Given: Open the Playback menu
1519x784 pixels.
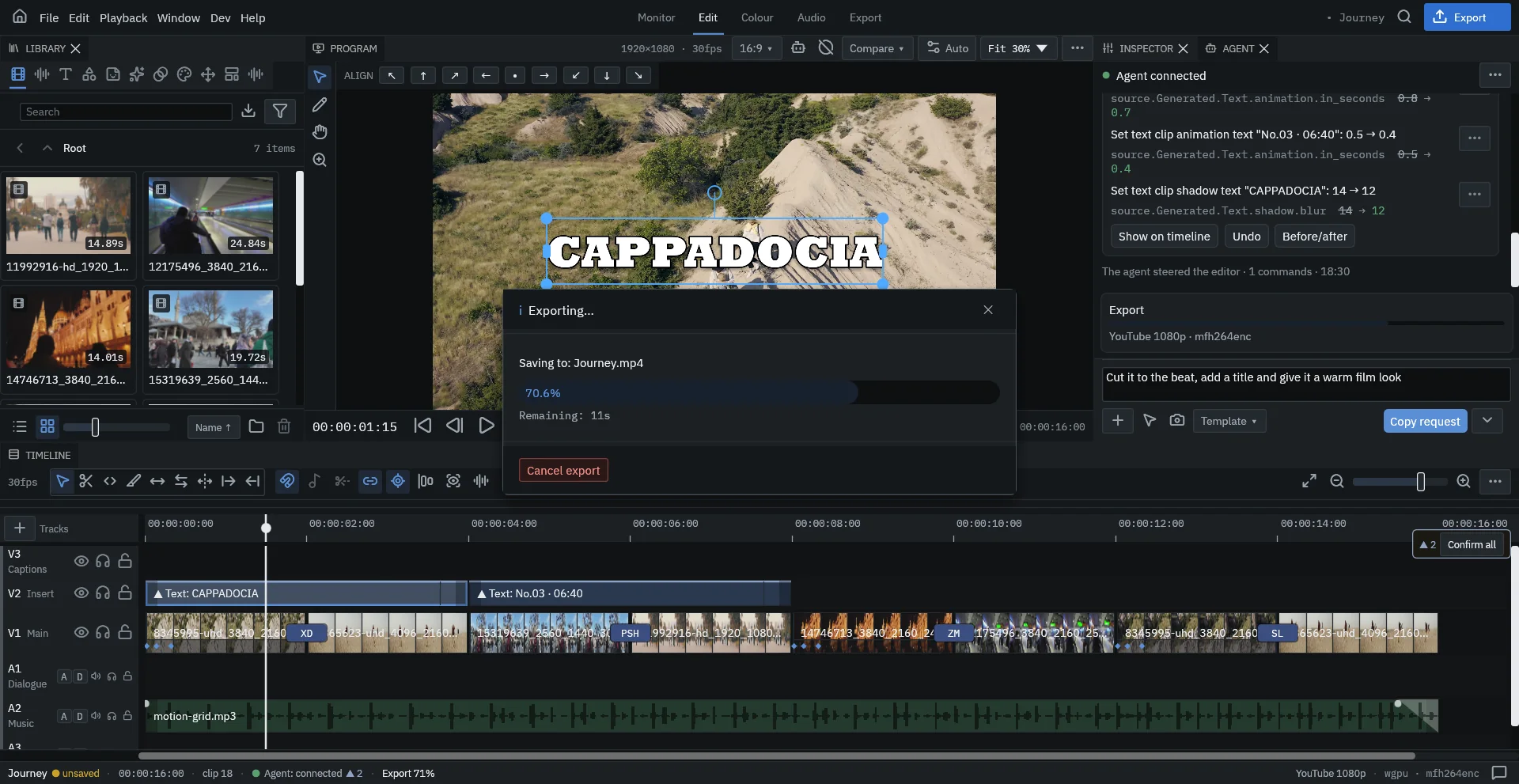Looking at the screenshot, I should click(123, 17).
